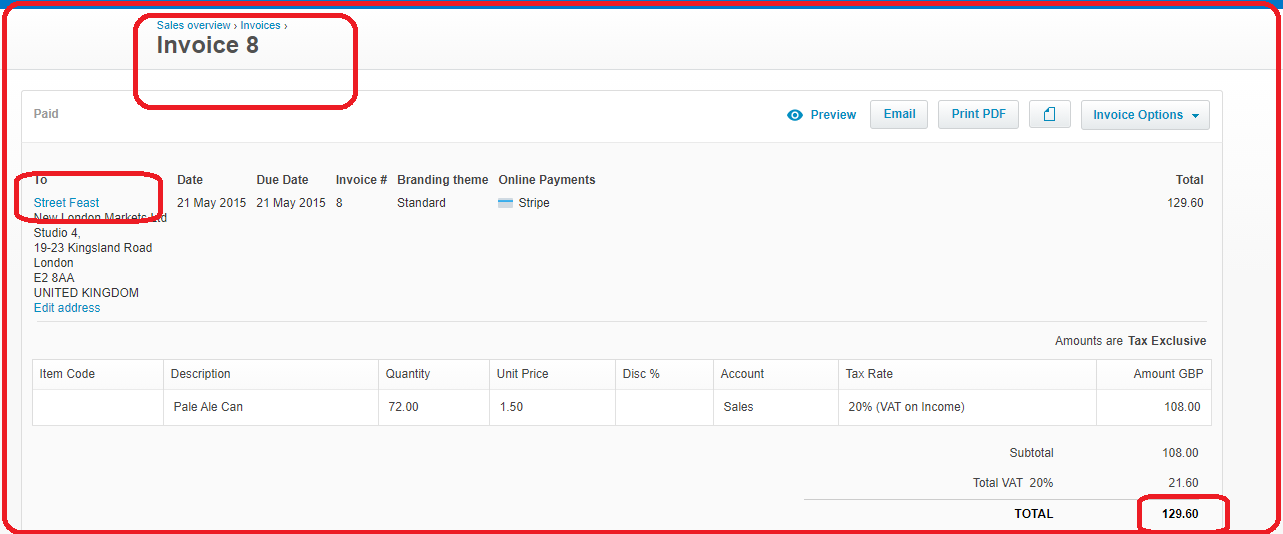Click the Item Code column header
Viewport: 1283px width, 534px height.
[x=98, y=374]
